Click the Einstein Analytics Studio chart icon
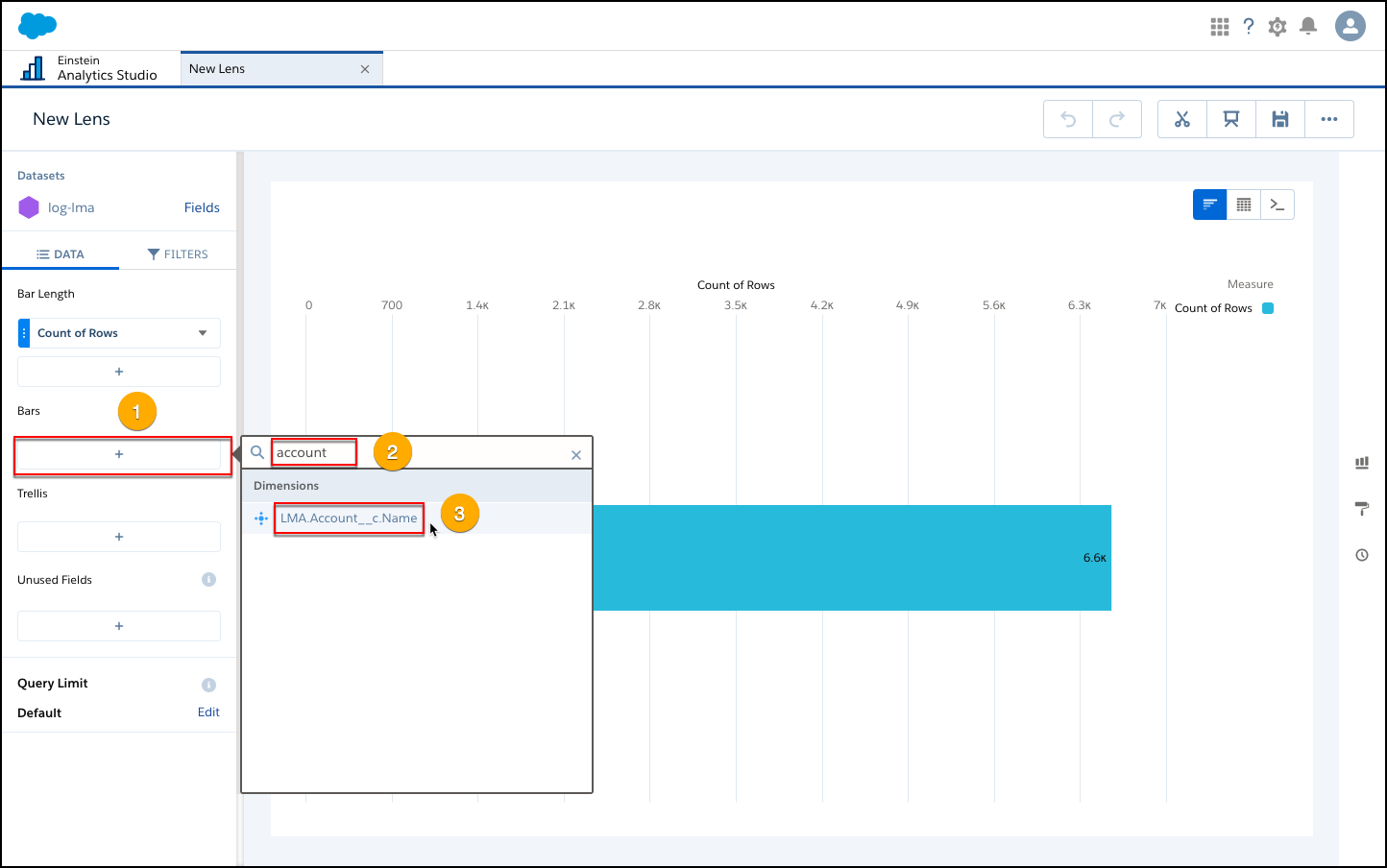1387x868 pixels. (33, 68)
